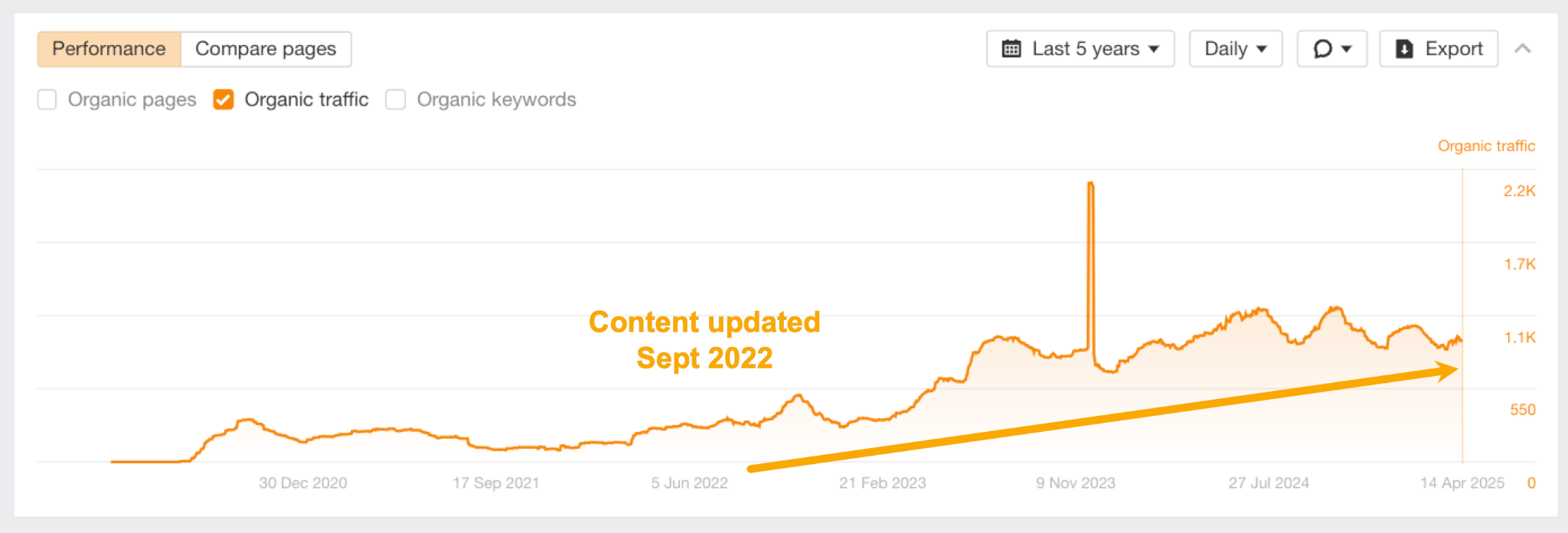Click the Export button

click(1438, 48)
